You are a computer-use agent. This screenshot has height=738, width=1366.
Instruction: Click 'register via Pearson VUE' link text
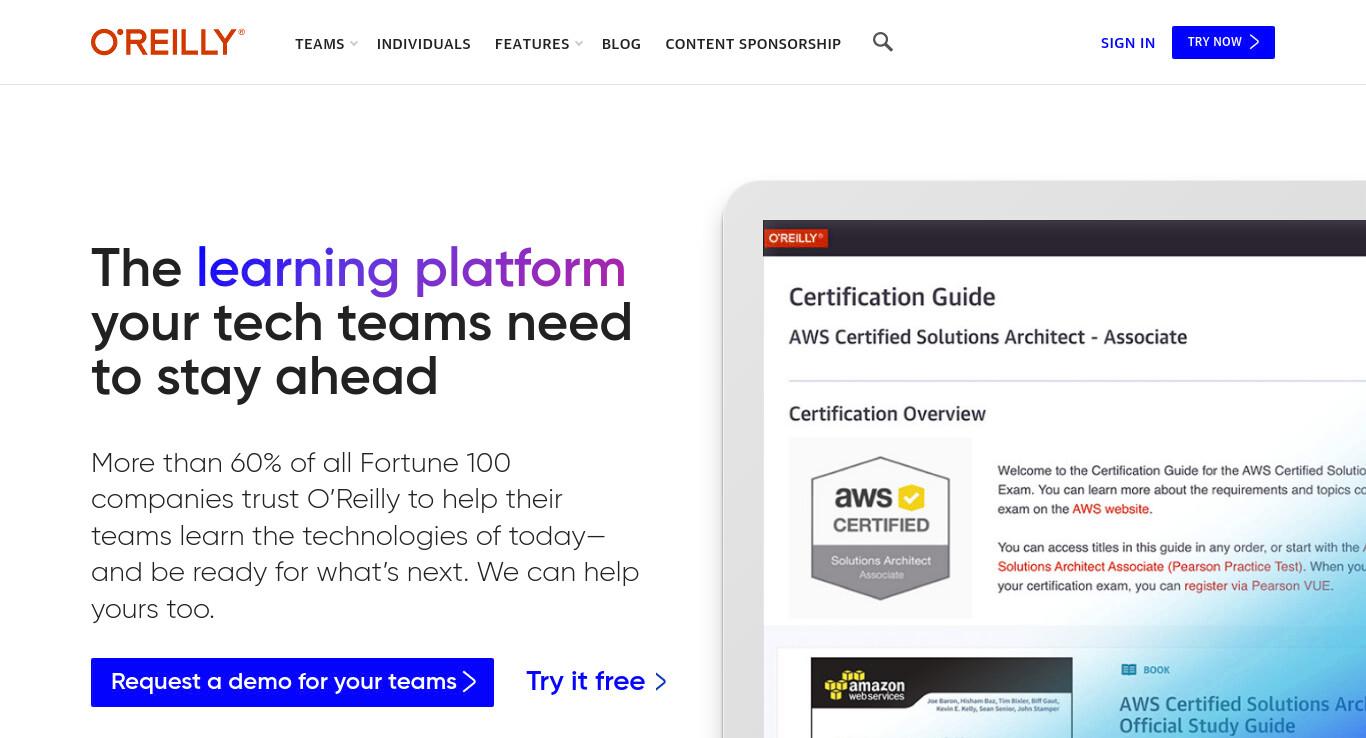pos(1258,586)
